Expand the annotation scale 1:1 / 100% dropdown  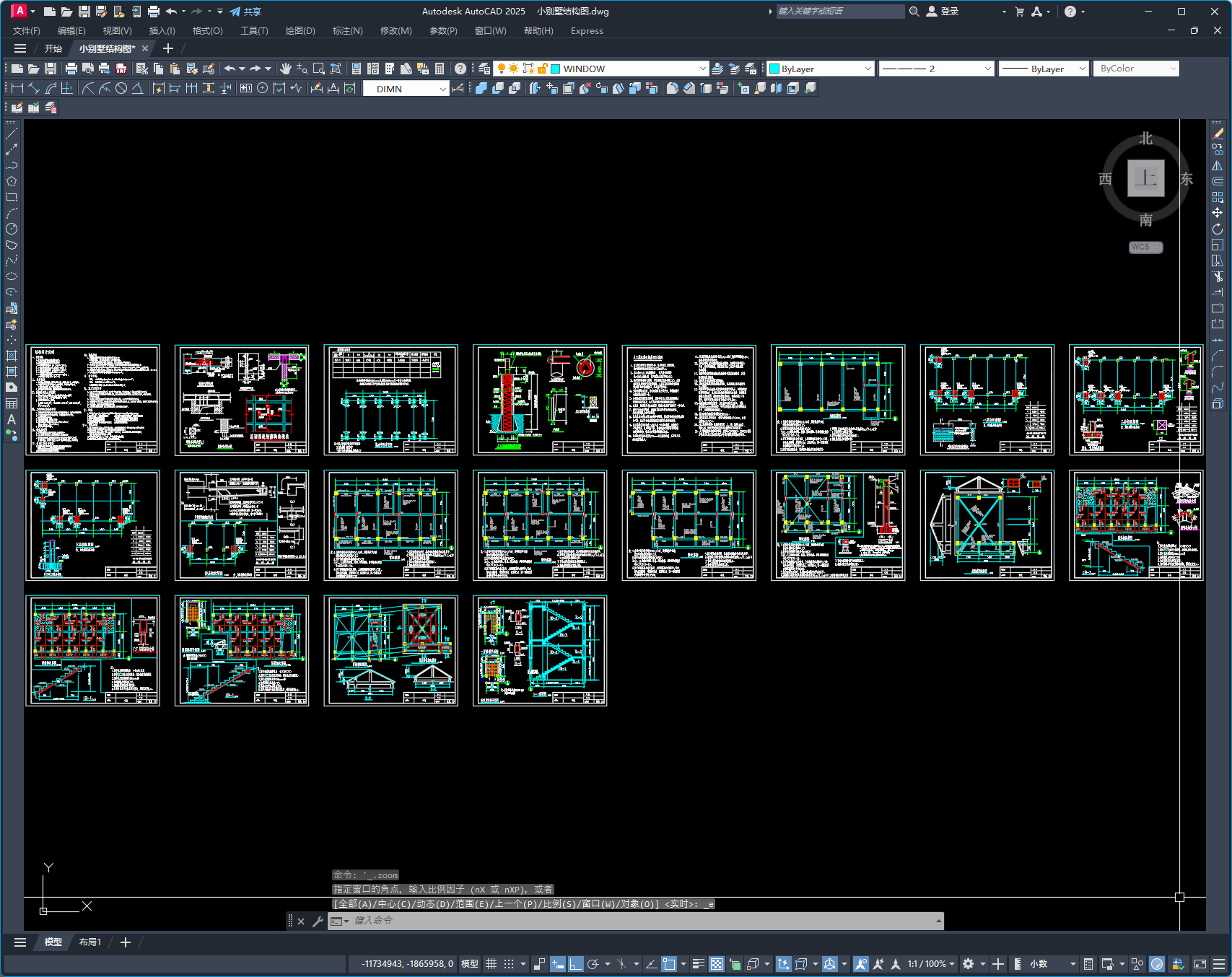(931, 964)
